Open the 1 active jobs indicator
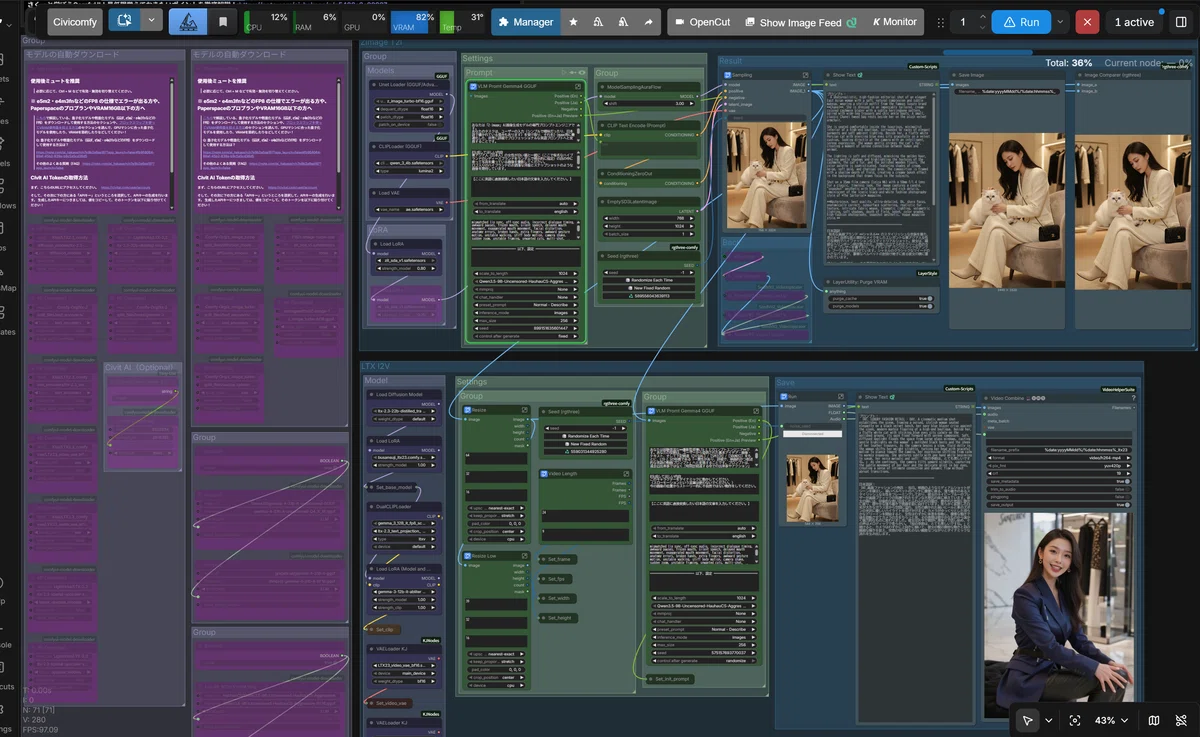 coord(1134,21)
